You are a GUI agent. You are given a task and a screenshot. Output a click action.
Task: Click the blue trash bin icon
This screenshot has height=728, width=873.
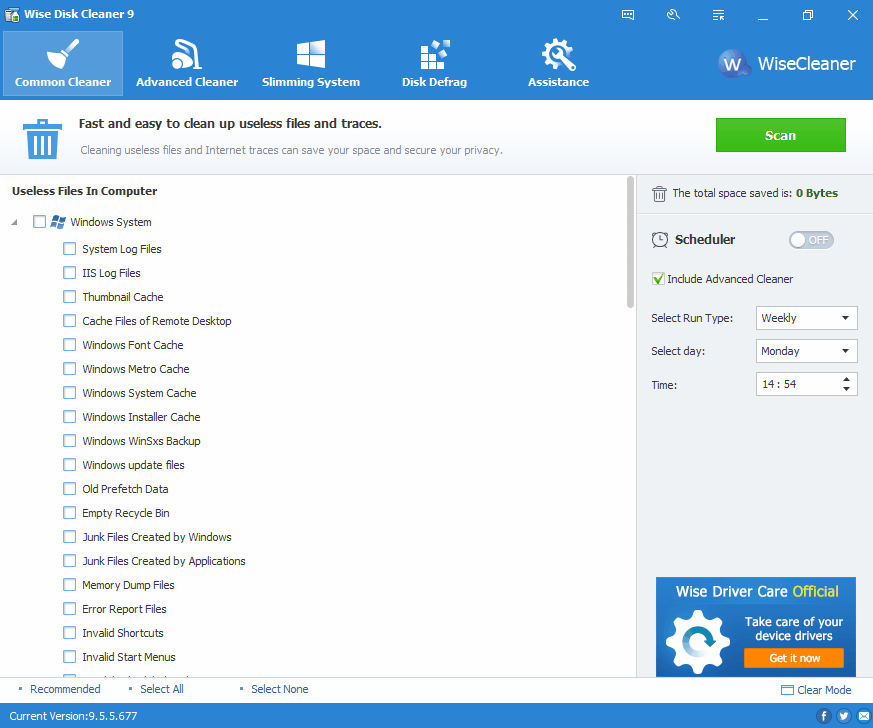(42, 139)
